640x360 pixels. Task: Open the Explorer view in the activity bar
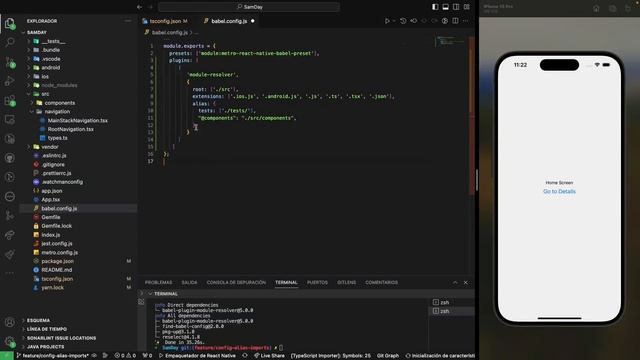click(x=9, y=23)
